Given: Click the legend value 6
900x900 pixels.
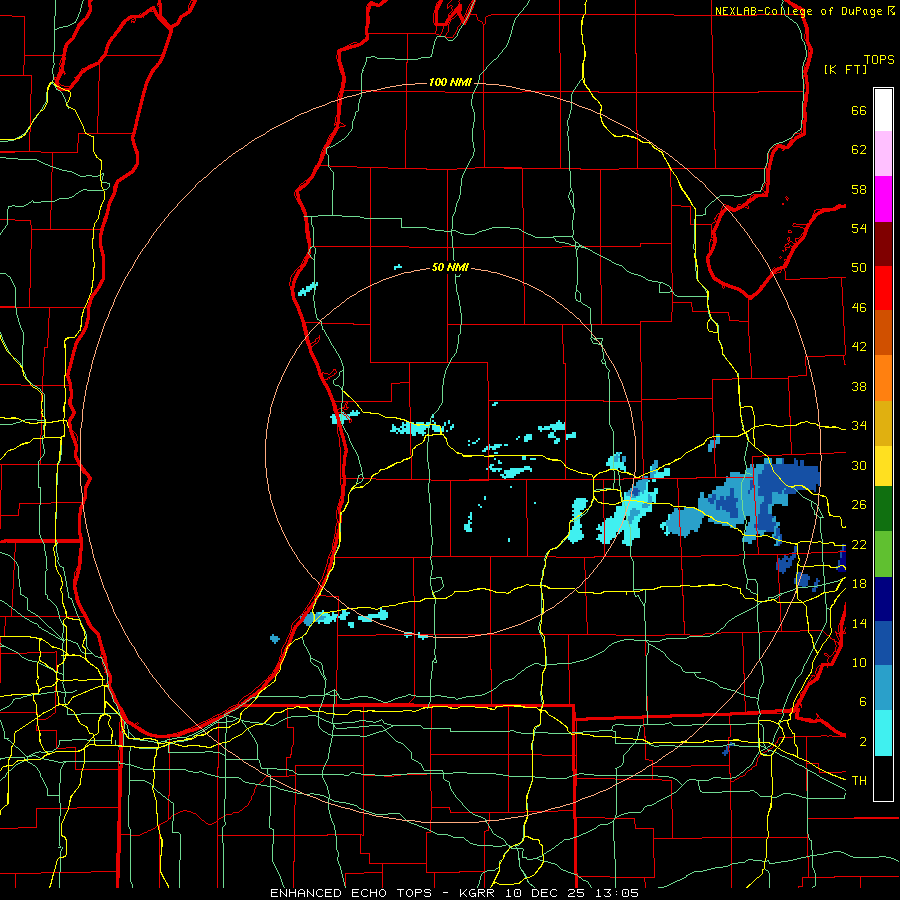Looking at the screenshot, I should click(863, 702).
